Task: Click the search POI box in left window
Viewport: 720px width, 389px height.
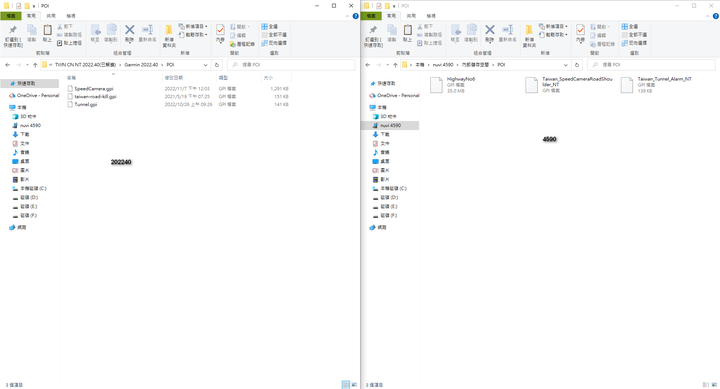Action: coord(292,65)
